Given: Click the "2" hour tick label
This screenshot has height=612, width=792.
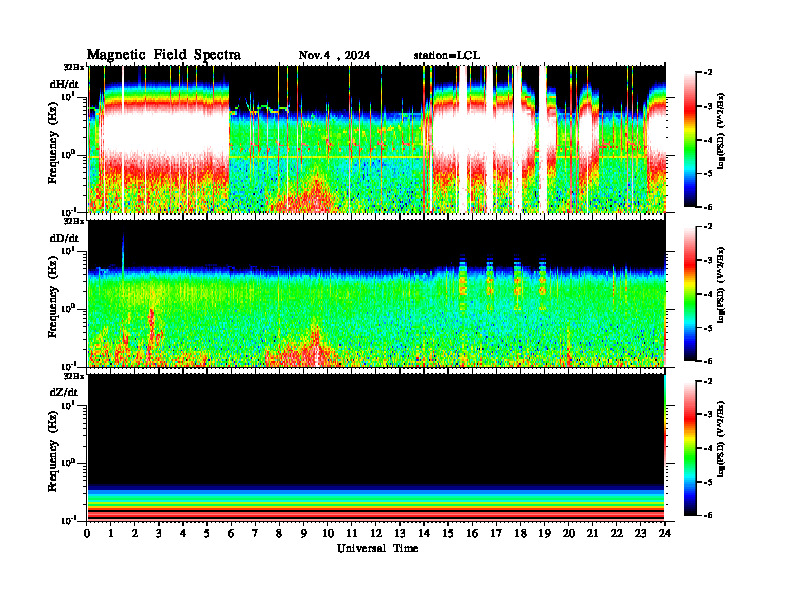Looking at the screenshot, I should point(135,533).
